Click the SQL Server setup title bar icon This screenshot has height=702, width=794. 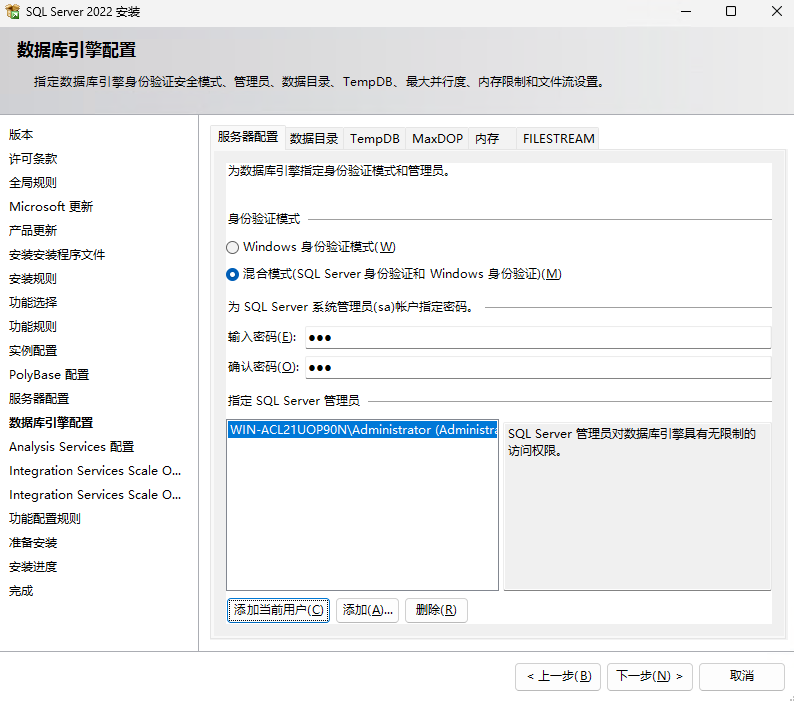coord(12,11)
